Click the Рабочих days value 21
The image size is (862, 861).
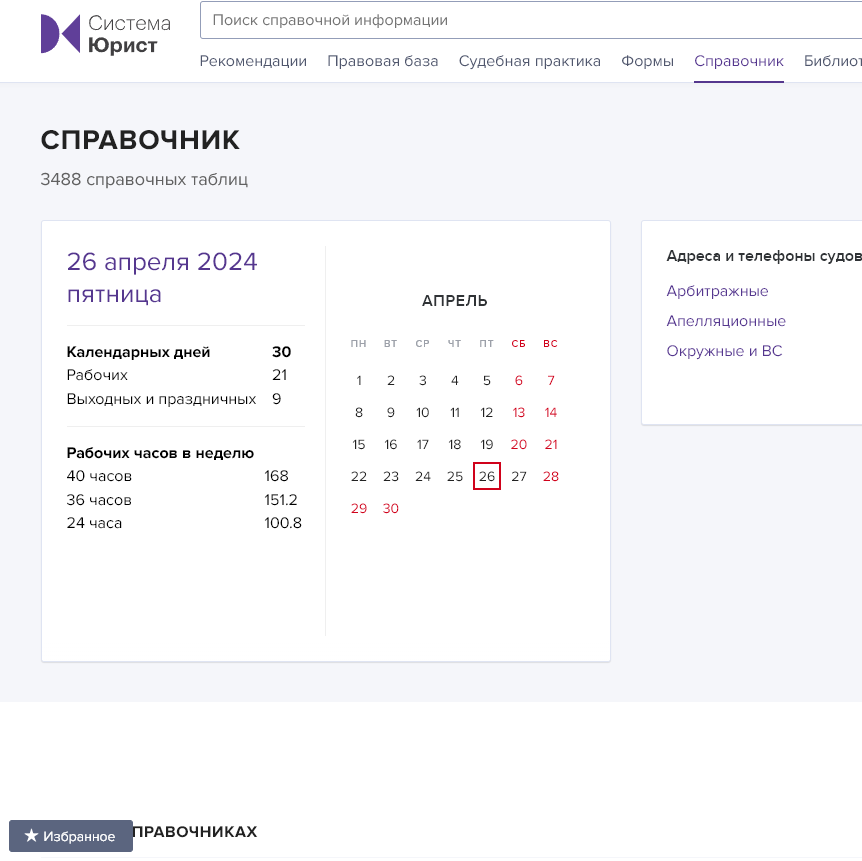[279, 375]
